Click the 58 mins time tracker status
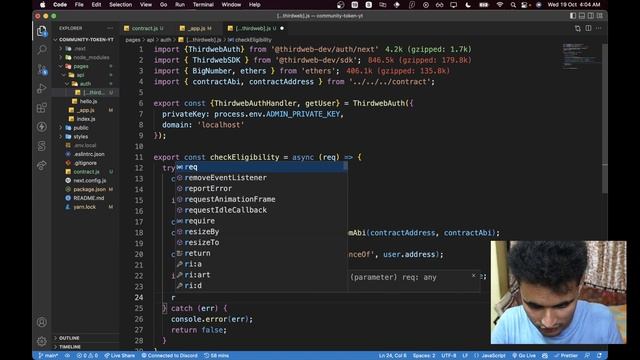The width and height of the screenshot is (640, 360). pyautogui.click(x=217, y=356)
